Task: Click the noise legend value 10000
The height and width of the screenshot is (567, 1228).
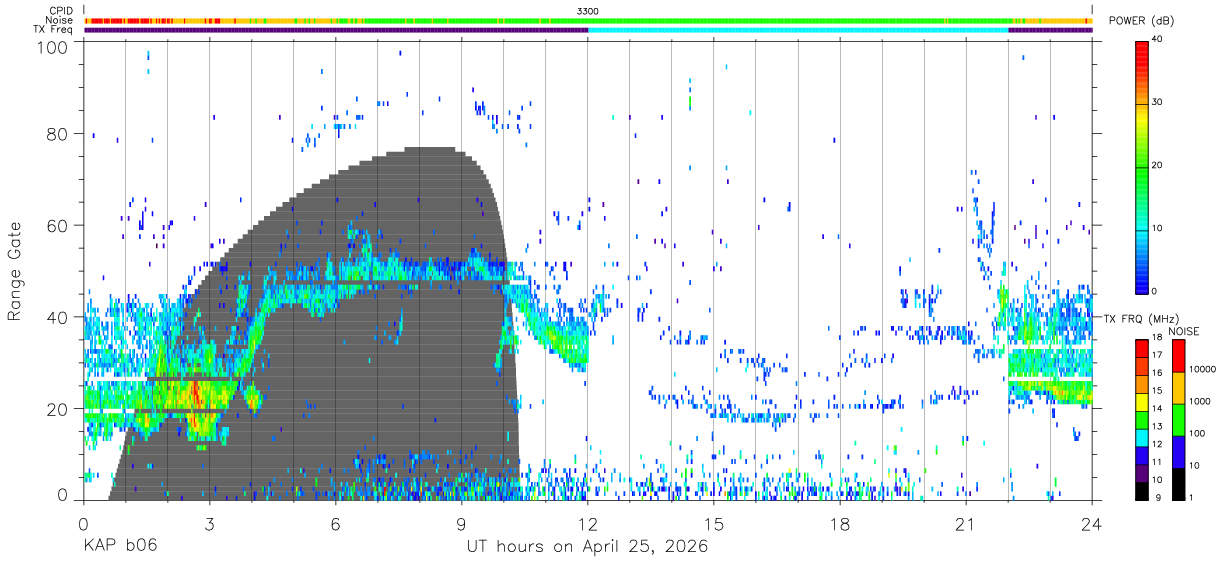Action: coord(1204,369)
